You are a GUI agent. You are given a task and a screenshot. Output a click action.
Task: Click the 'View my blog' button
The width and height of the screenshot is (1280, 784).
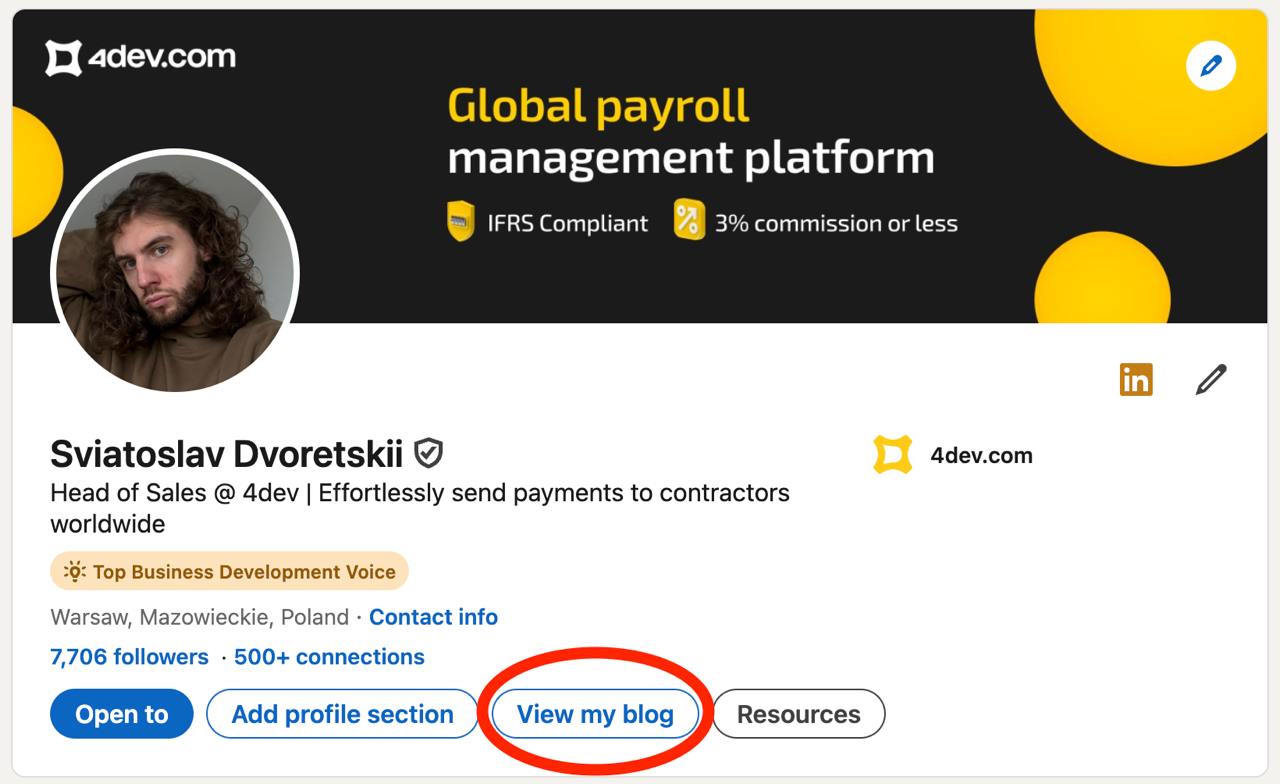tap(595, 714)
